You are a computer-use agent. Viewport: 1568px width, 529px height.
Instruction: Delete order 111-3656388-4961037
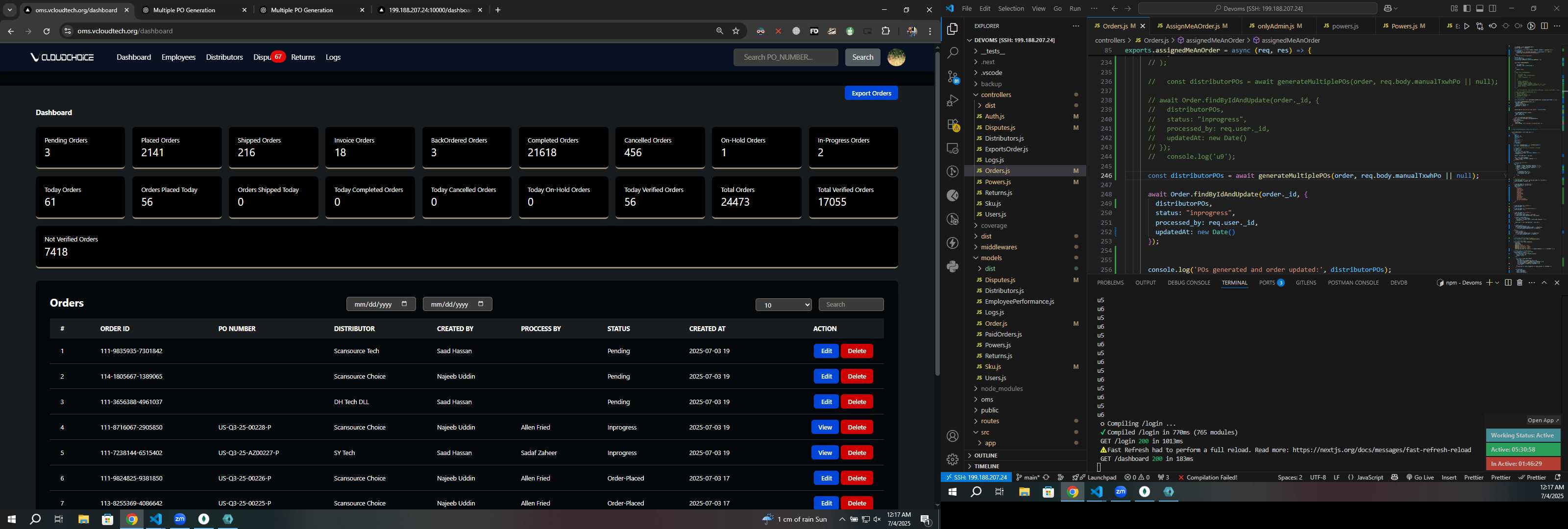[x=857, y=402]
